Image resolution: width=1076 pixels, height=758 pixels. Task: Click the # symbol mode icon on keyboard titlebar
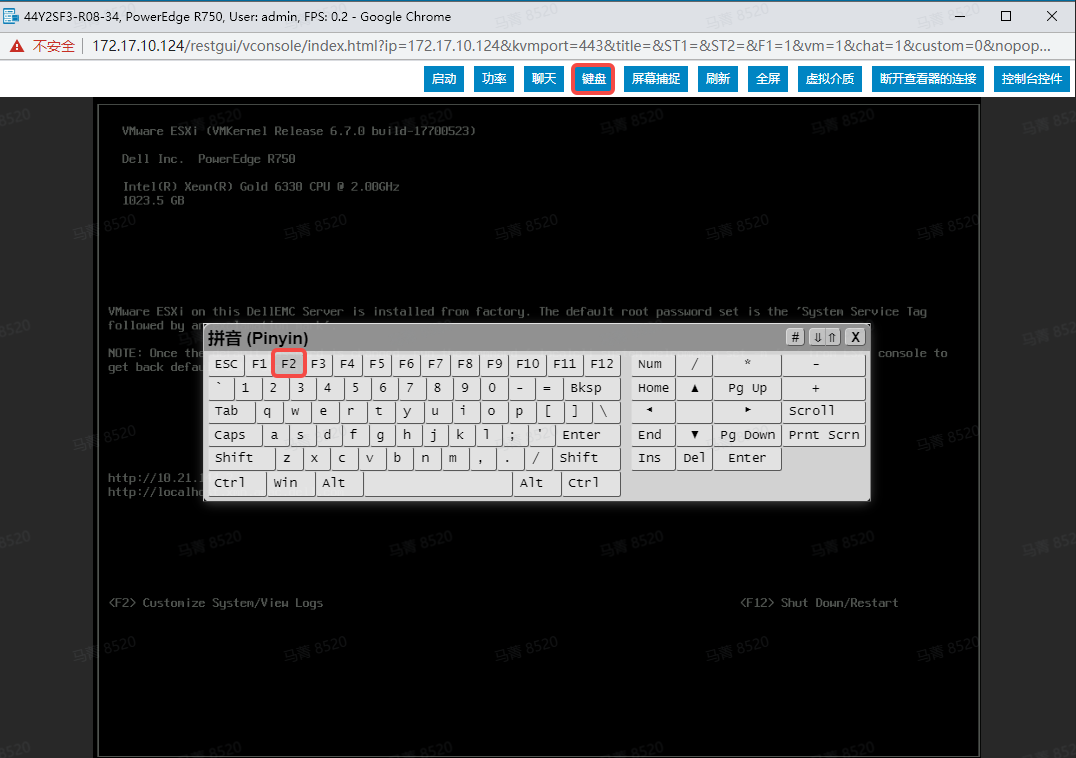[x=795, y=337]
